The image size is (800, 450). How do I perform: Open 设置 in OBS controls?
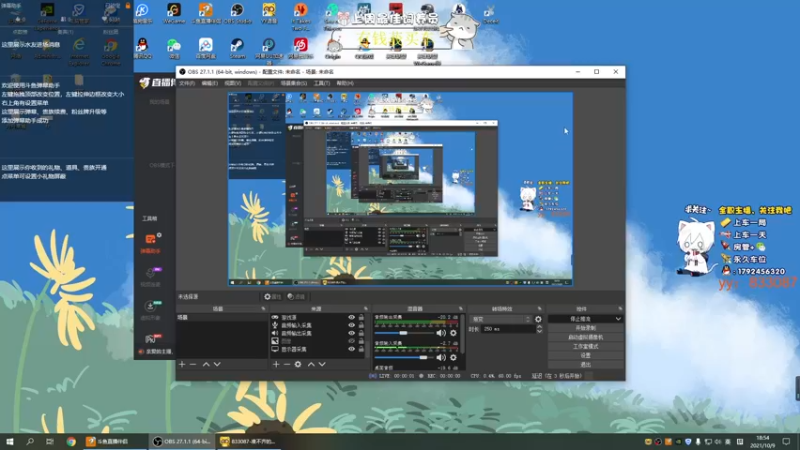(x=586, y=356)
